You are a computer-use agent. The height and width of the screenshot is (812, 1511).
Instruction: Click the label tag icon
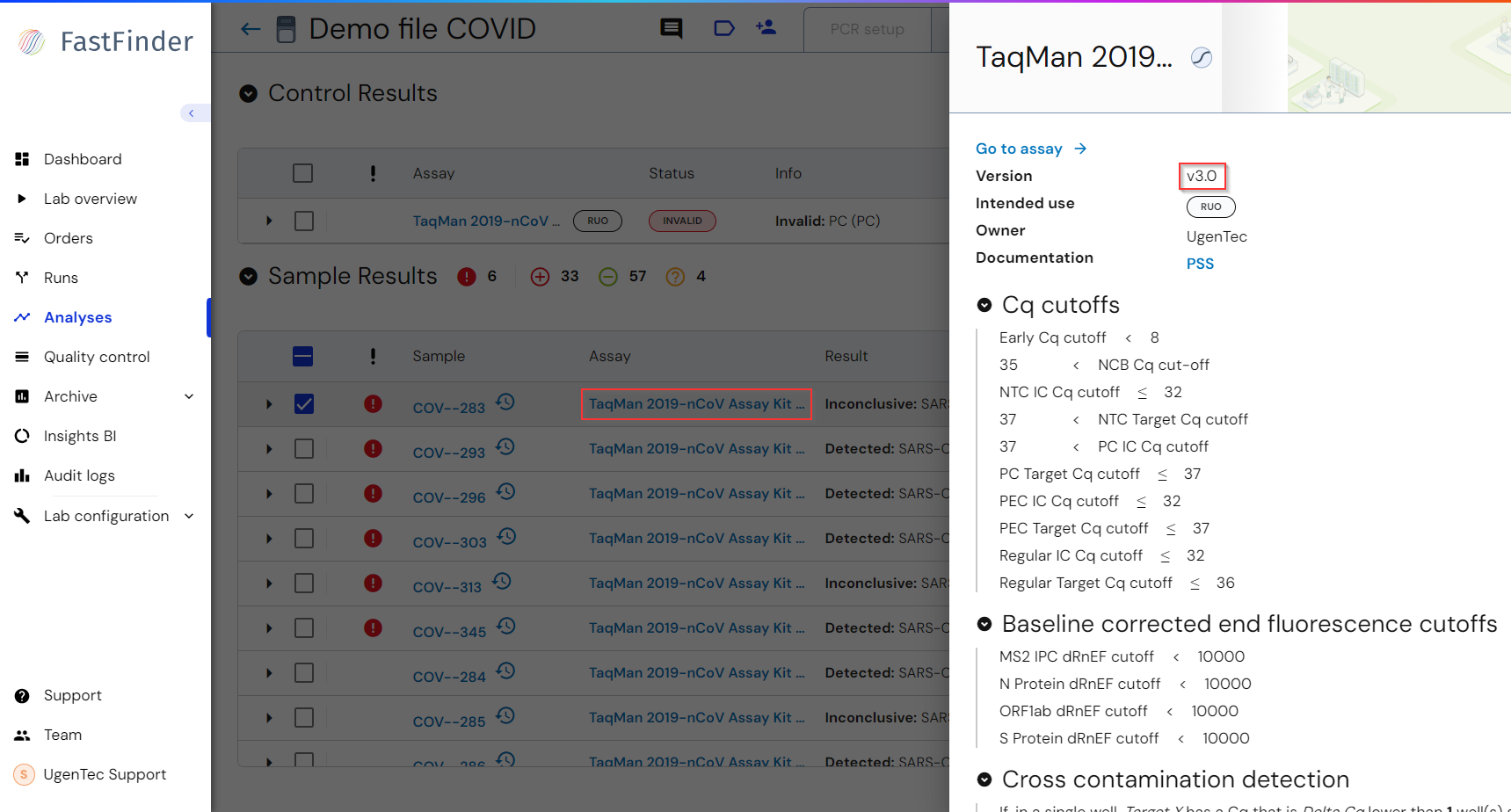click(x=724, y=28)
